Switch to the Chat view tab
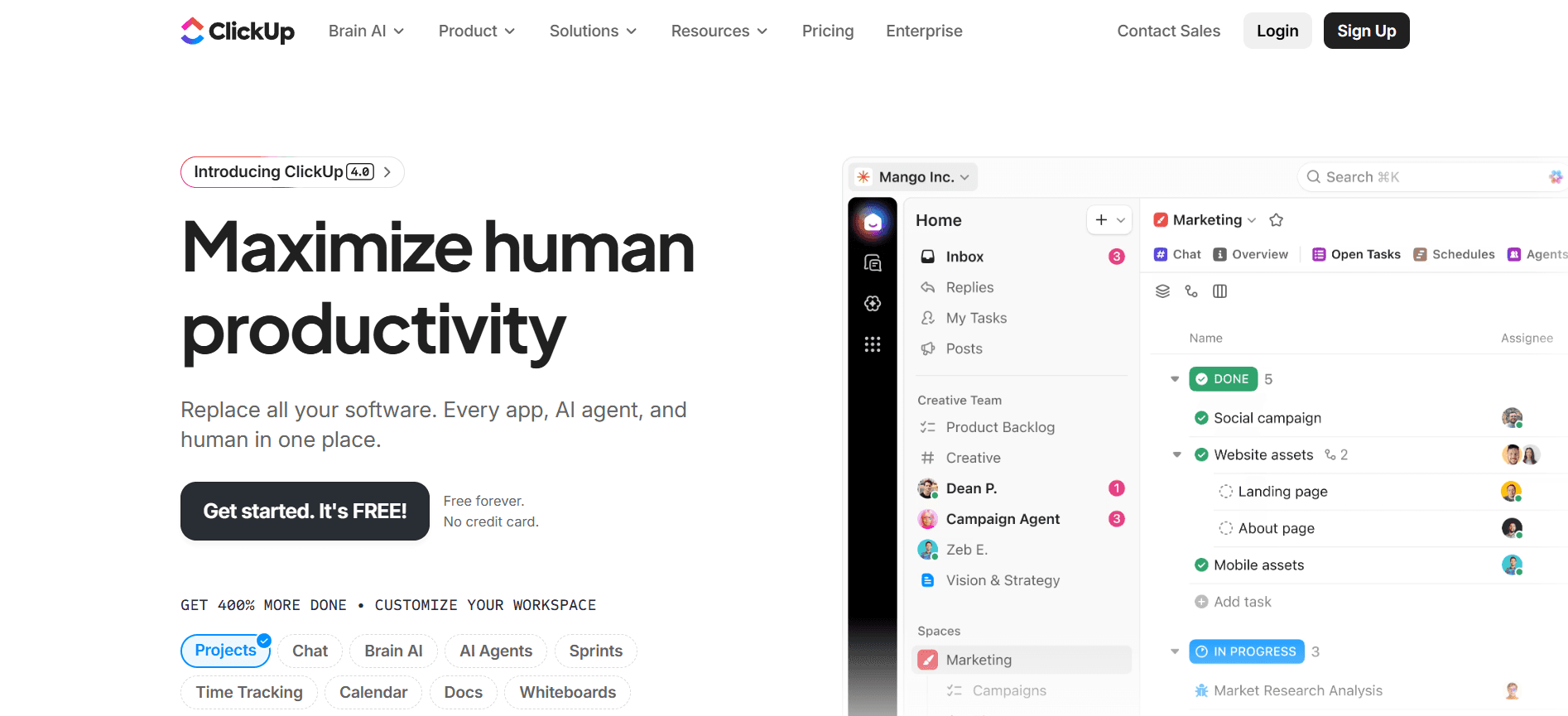 [1177, 254]
